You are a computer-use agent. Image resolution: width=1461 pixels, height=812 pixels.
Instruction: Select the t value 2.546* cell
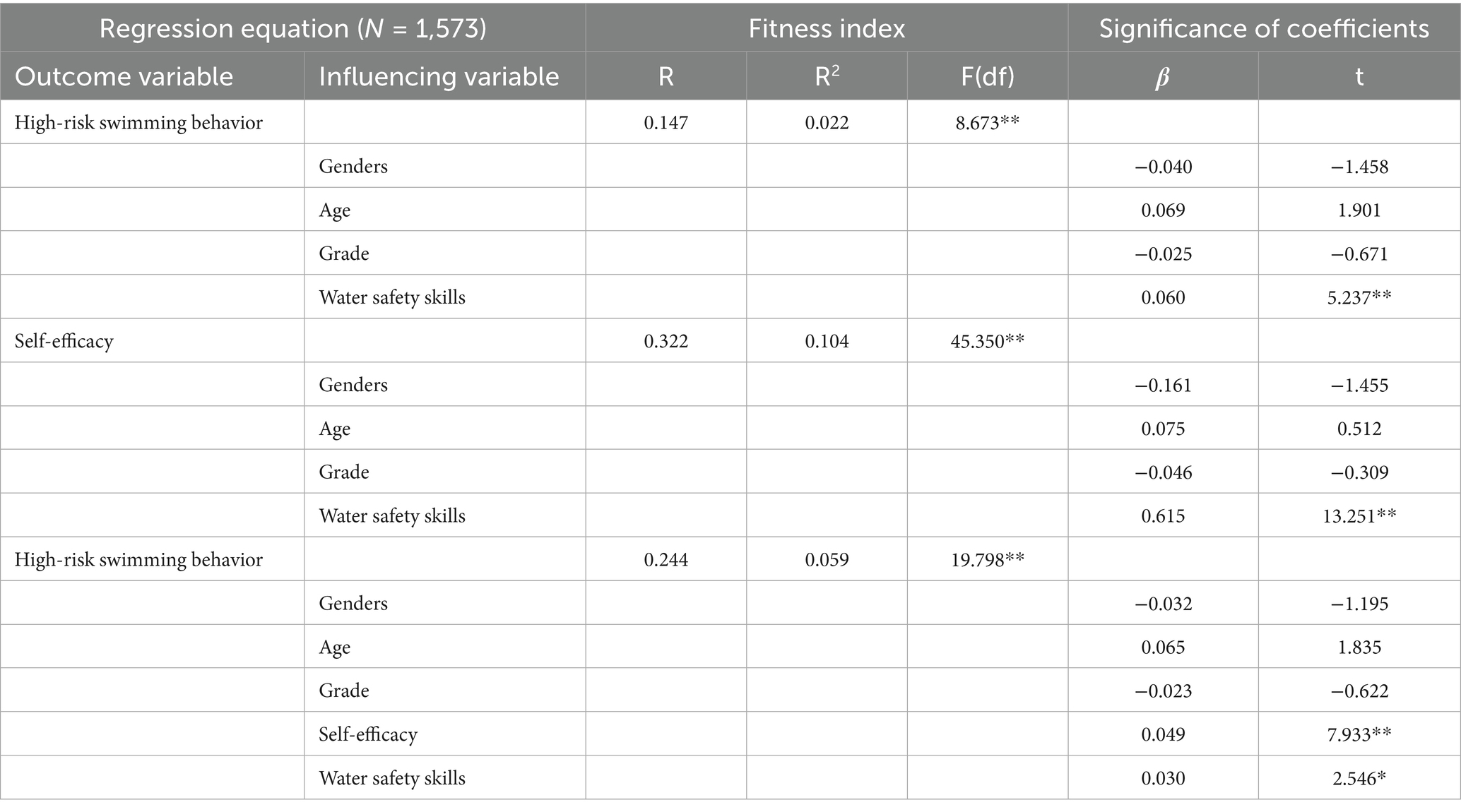click(x=1359, y=778)
